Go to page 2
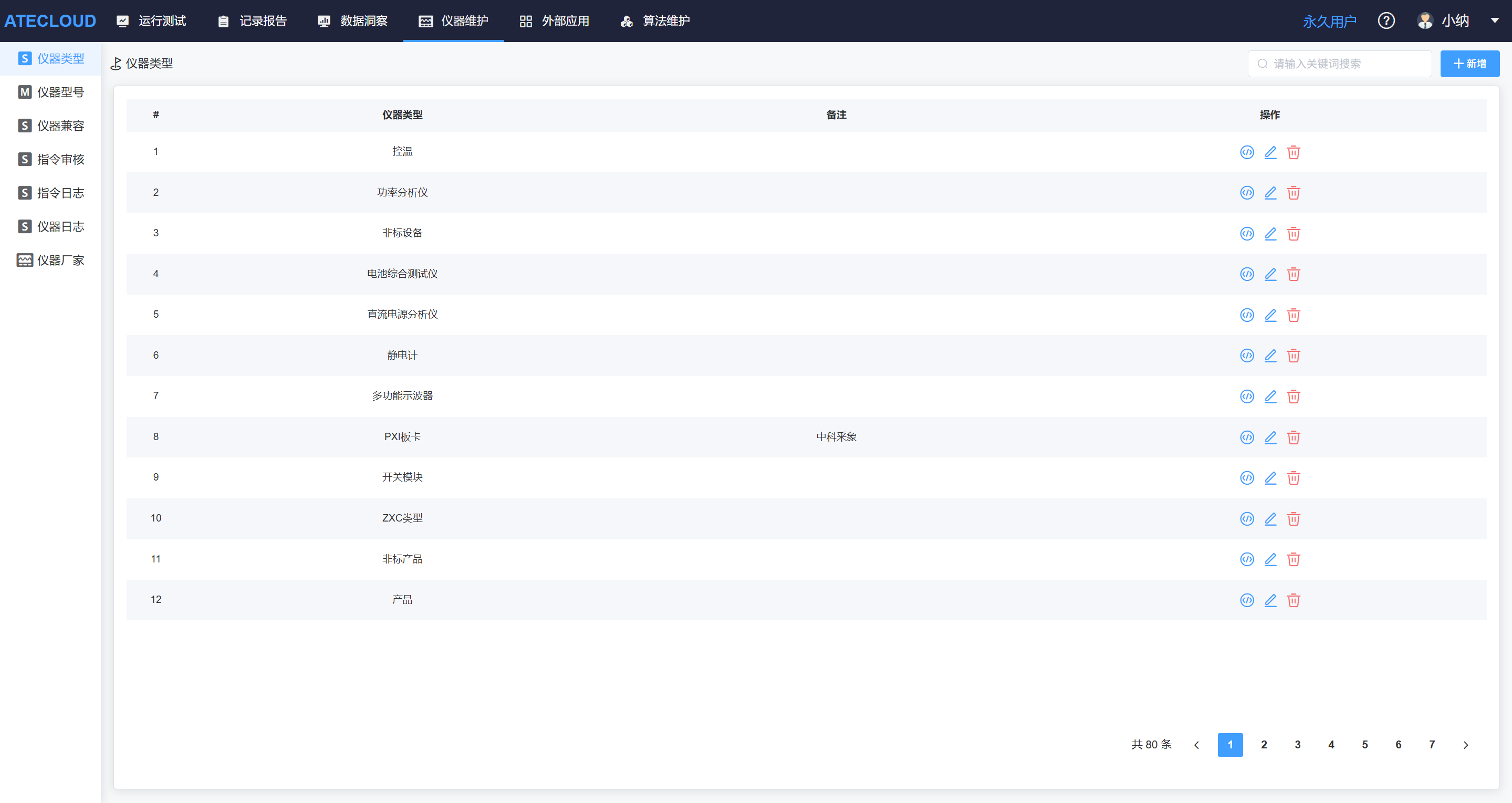 click(1264, 745)
